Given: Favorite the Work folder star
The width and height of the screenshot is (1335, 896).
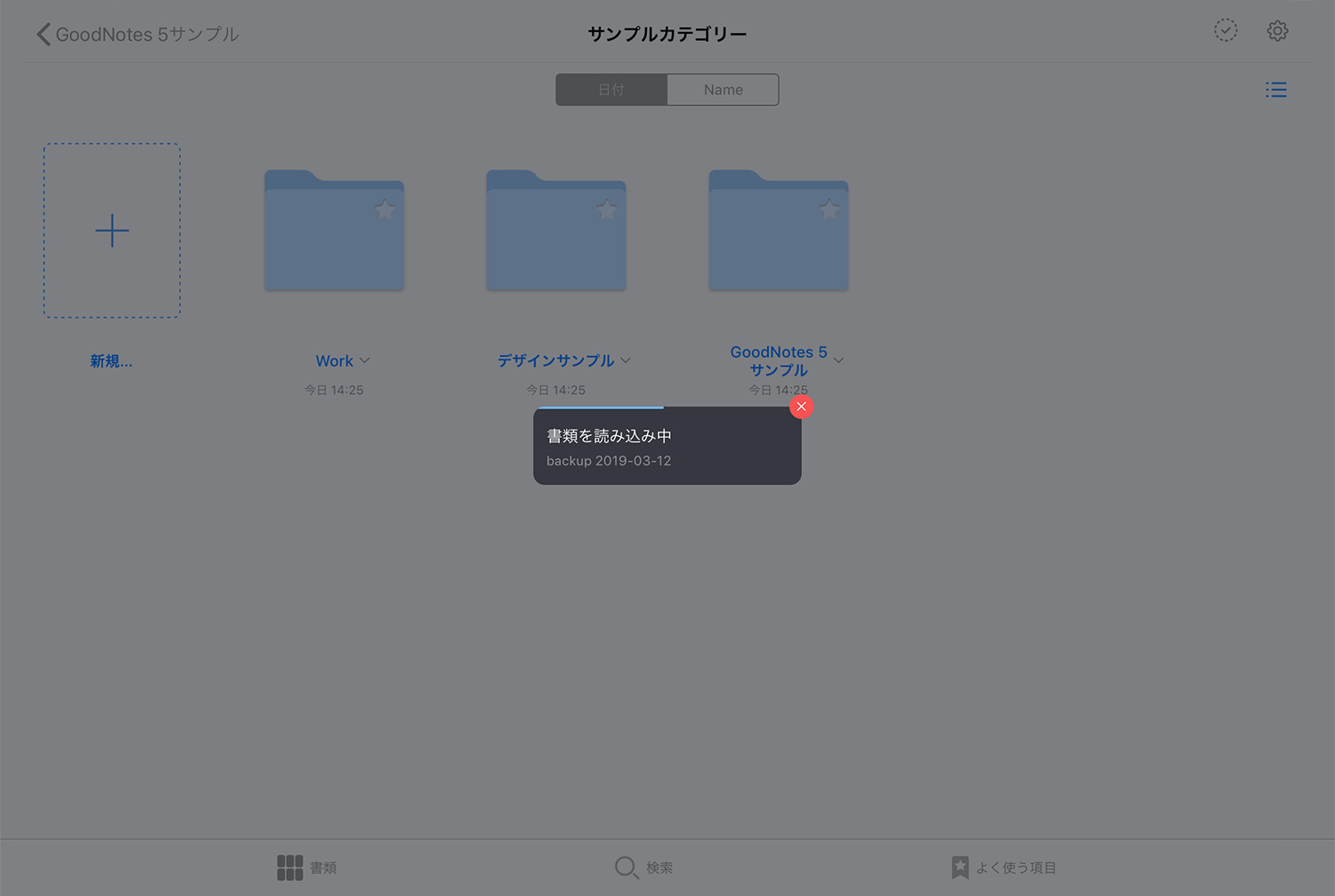Looking at the screenshot, I should coord(384,210).
